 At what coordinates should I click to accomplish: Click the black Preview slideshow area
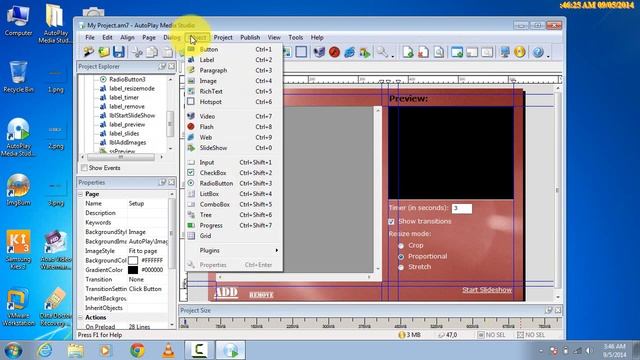click(x=451, y=153)
